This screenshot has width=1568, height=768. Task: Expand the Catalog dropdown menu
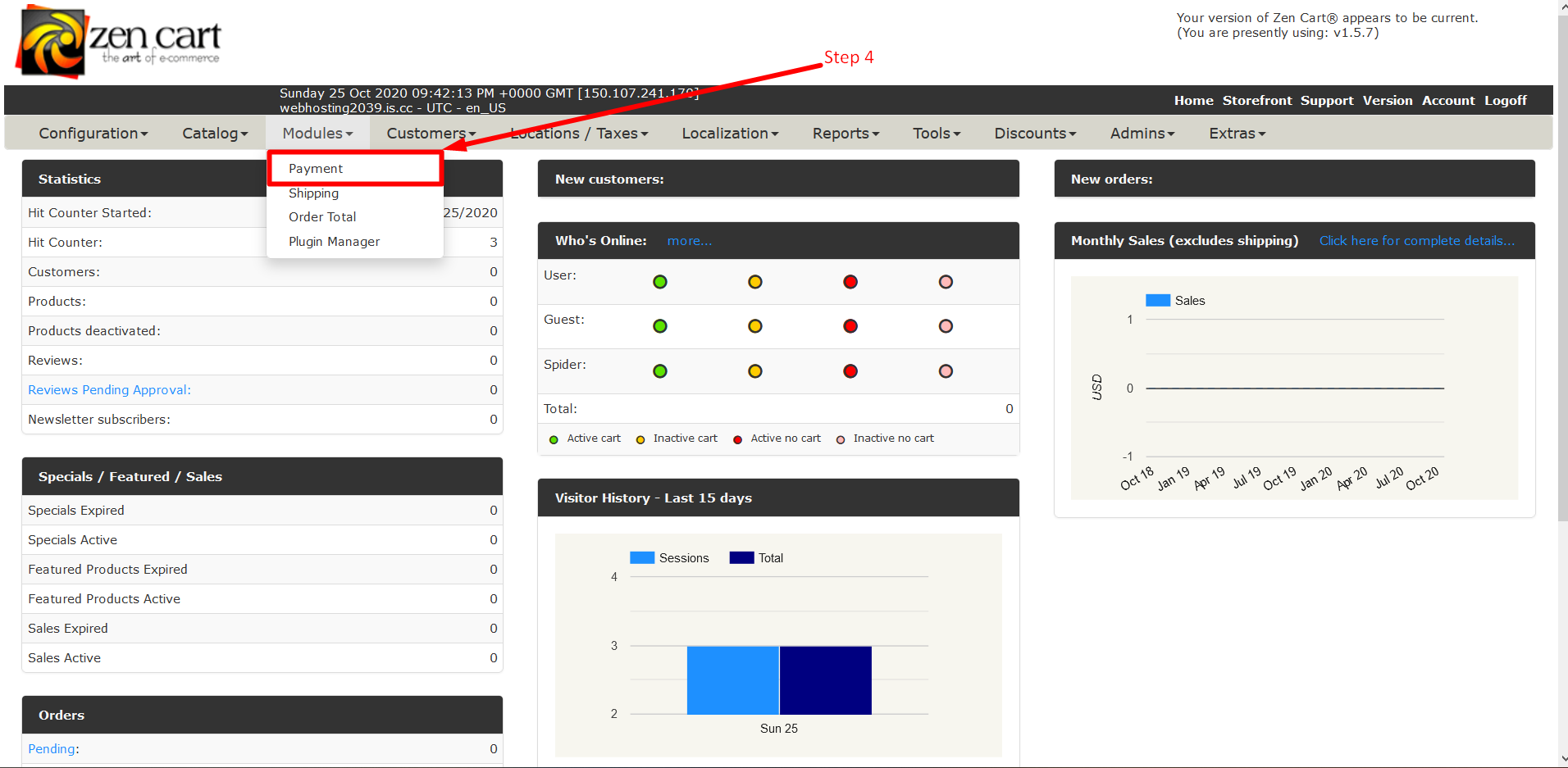215,134
